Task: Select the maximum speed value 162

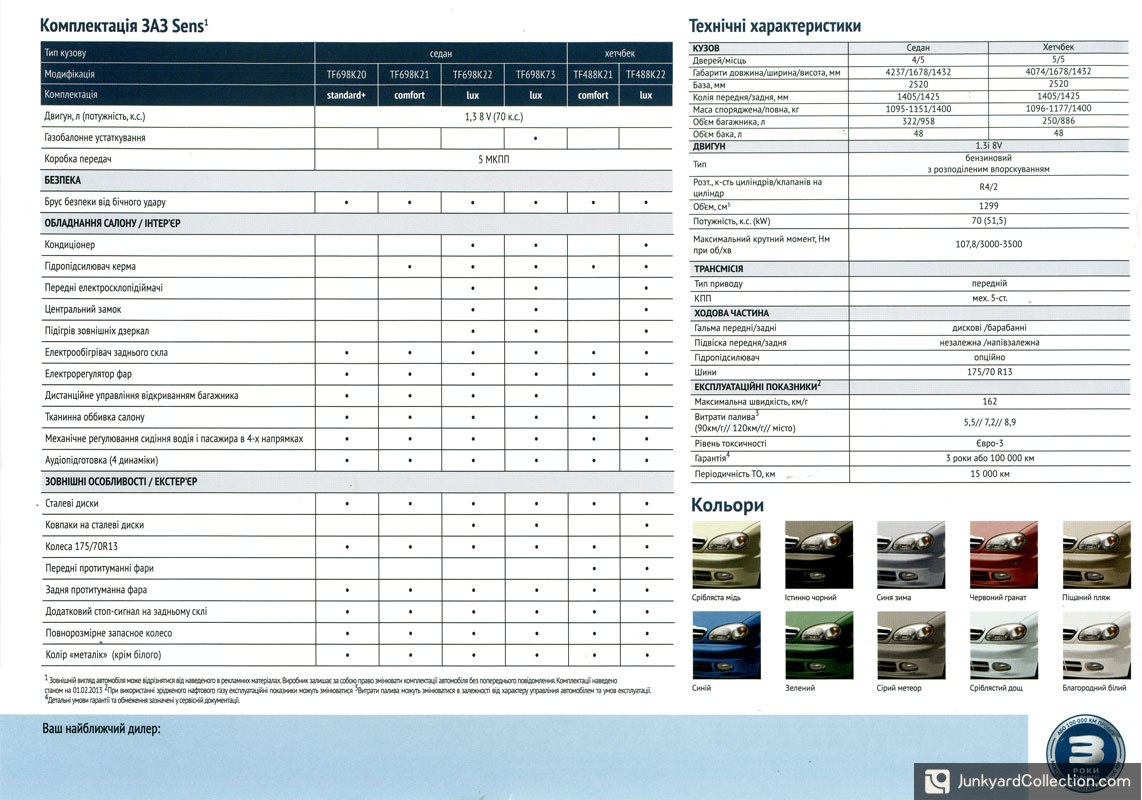Action: click(x=989, y=401)
